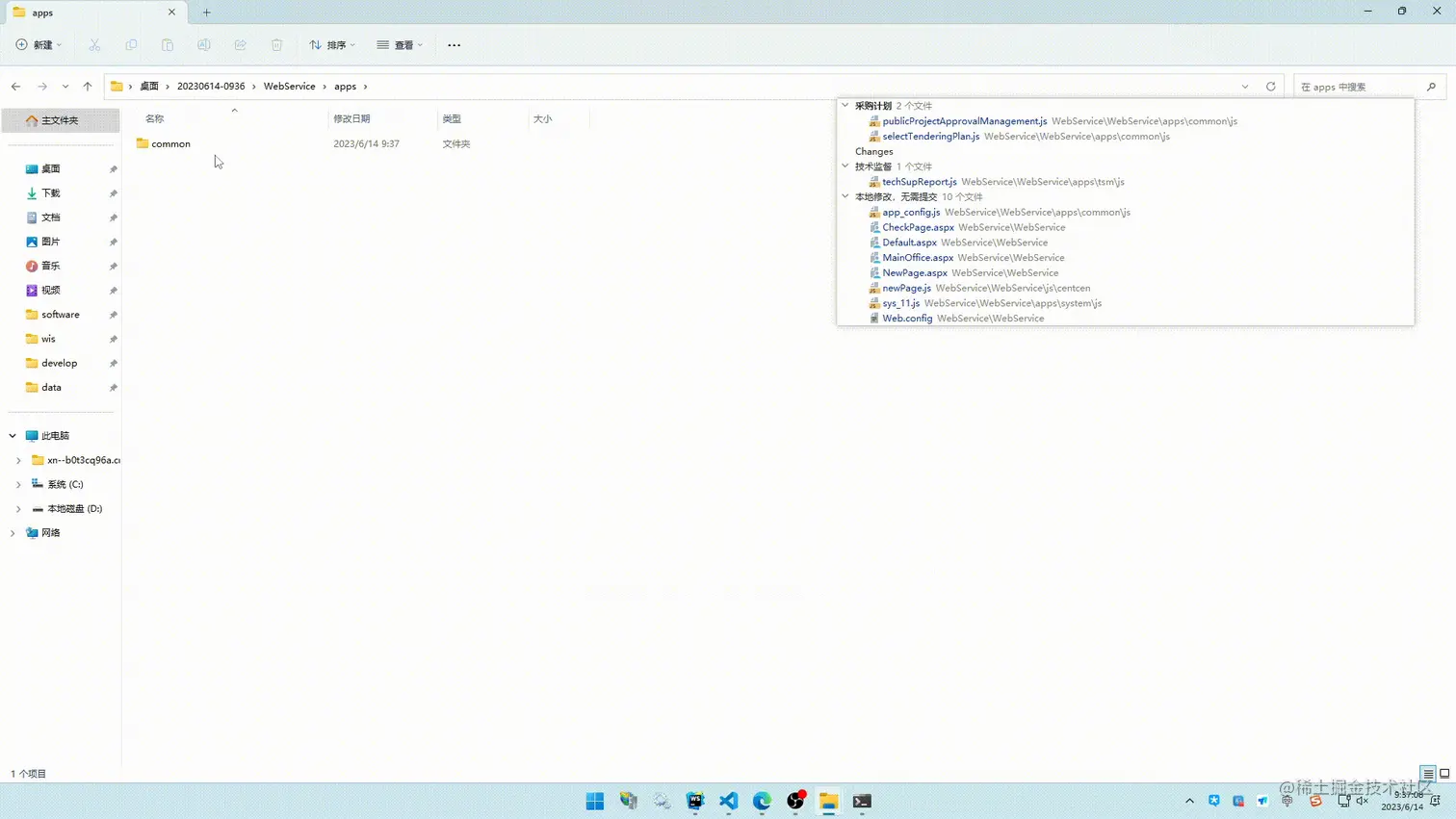Switch to large thumbnails view at bottom right
This screenshot has height=819, width=1456.
pyautogui.click(x=1445, y=773)
